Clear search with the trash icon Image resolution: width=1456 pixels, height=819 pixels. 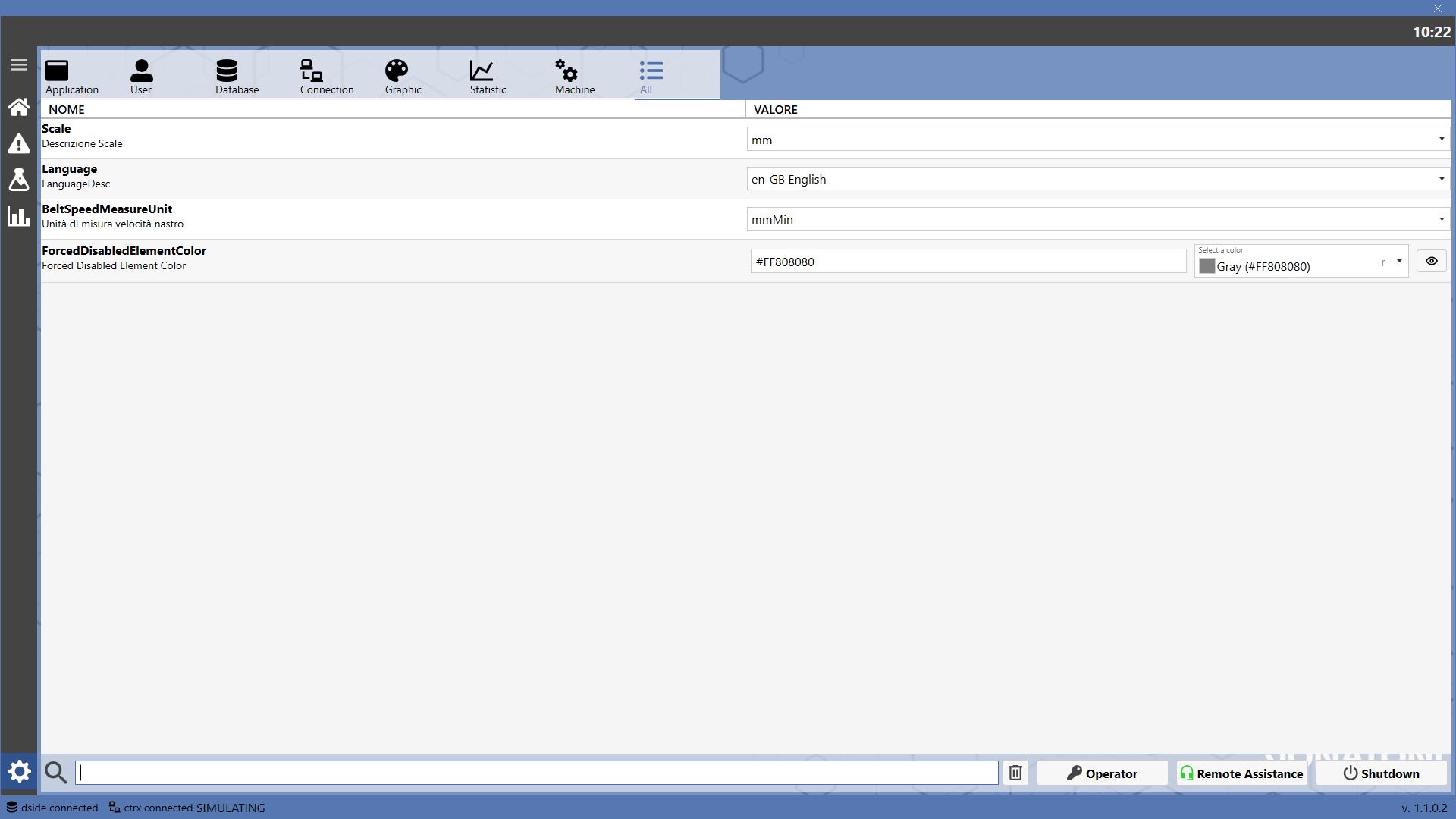(1015, 773)
